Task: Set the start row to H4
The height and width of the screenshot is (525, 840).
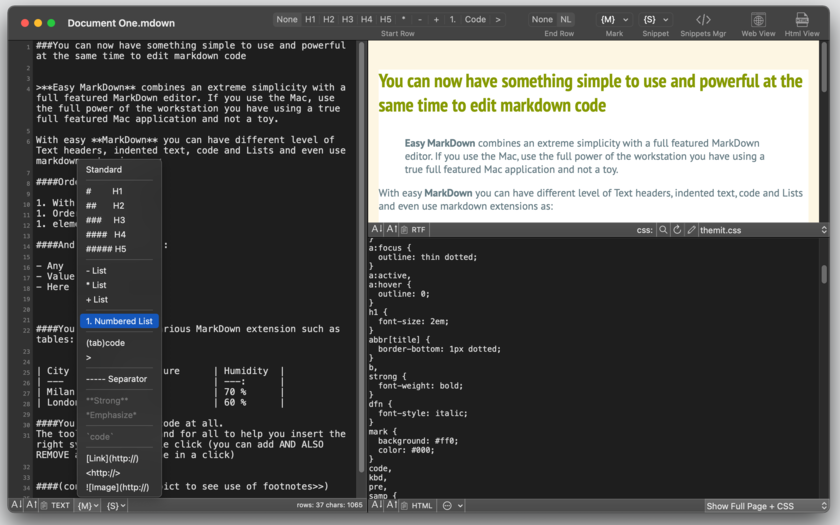Action: coord(366,19)
